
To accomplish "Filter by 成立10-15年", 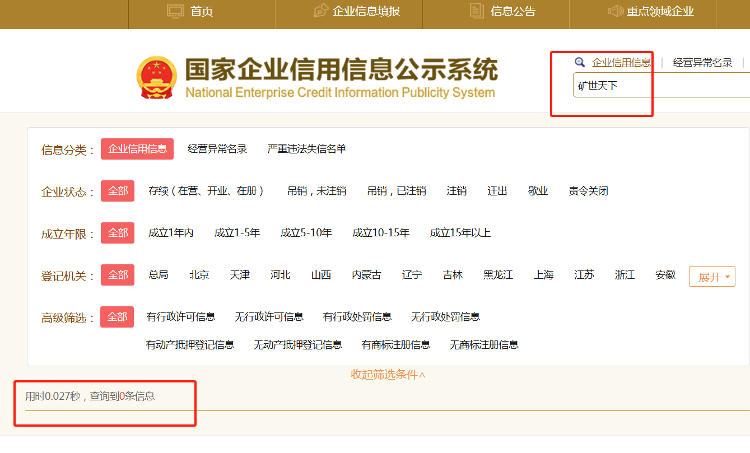I will (x=381, y=233).
